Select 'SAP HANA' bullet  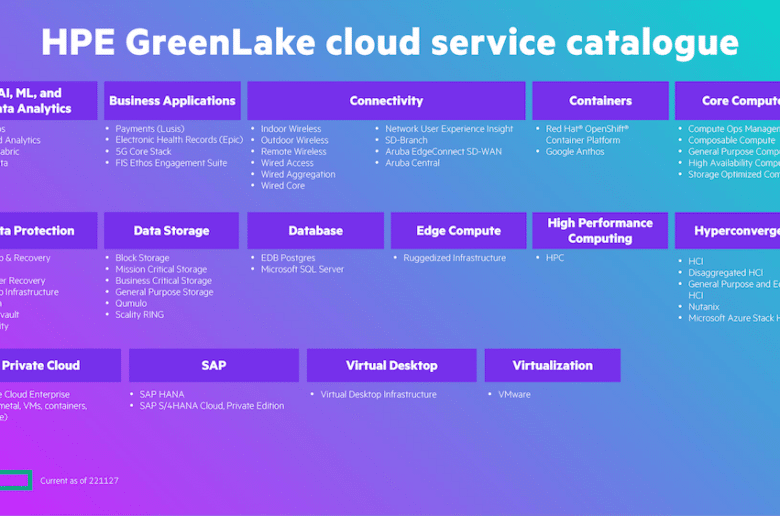point(162,394)
